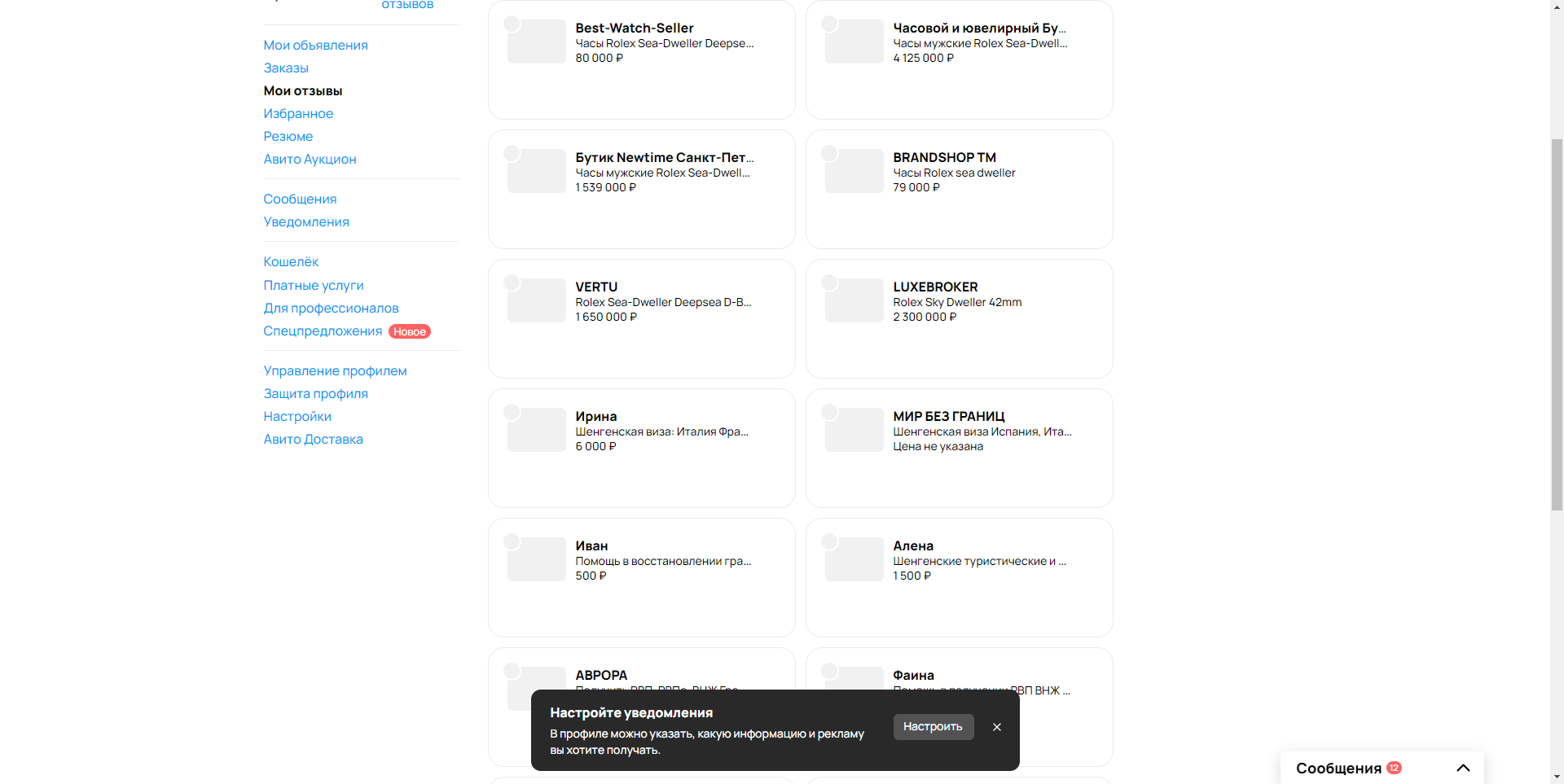Click the scrollbar down arrow
Image resolution: width=1564 pixels, height=784 pixels.
pos(1557,777)
